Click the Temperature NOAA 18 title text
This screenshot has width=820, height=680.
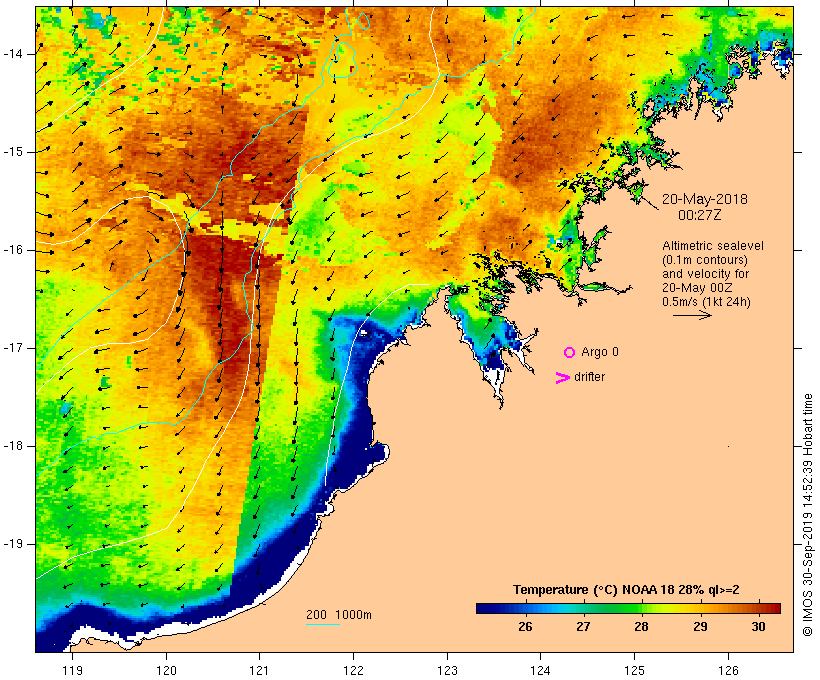(626, 590)
